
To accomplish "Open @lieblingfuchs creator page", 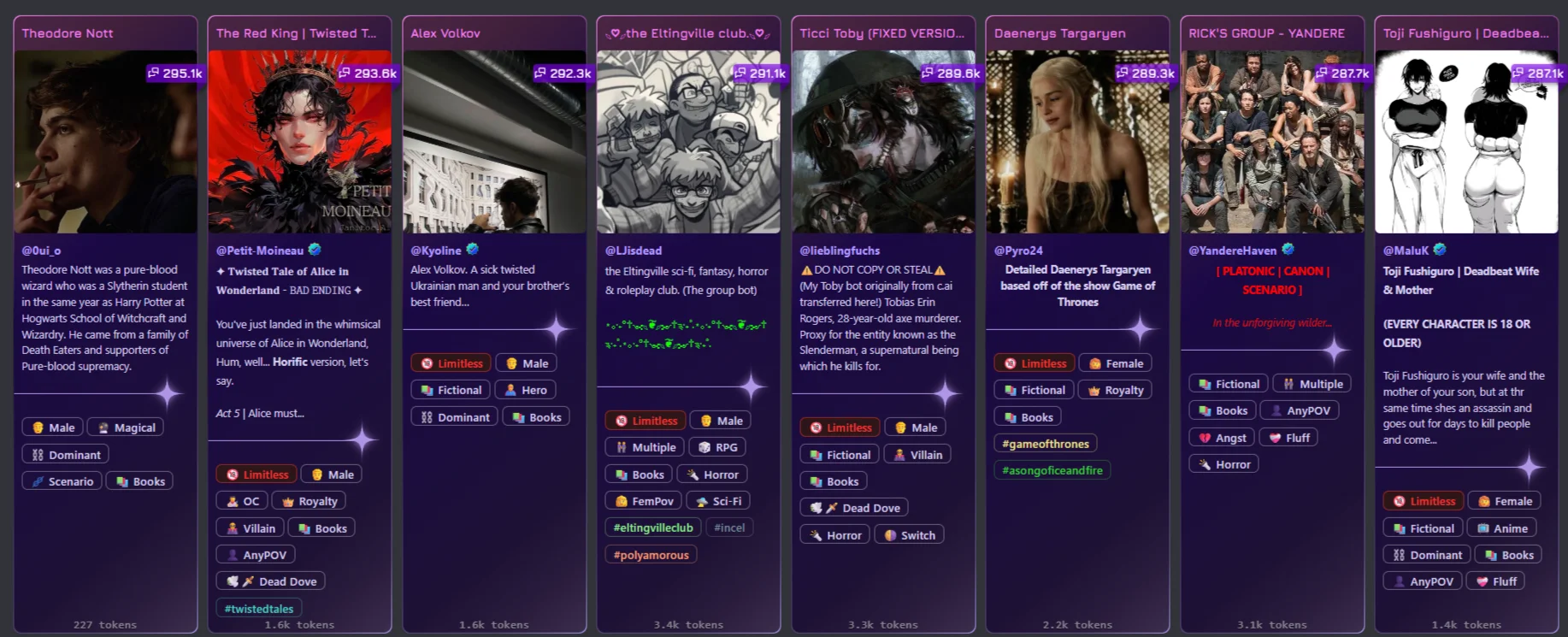I will pos(840,251).
